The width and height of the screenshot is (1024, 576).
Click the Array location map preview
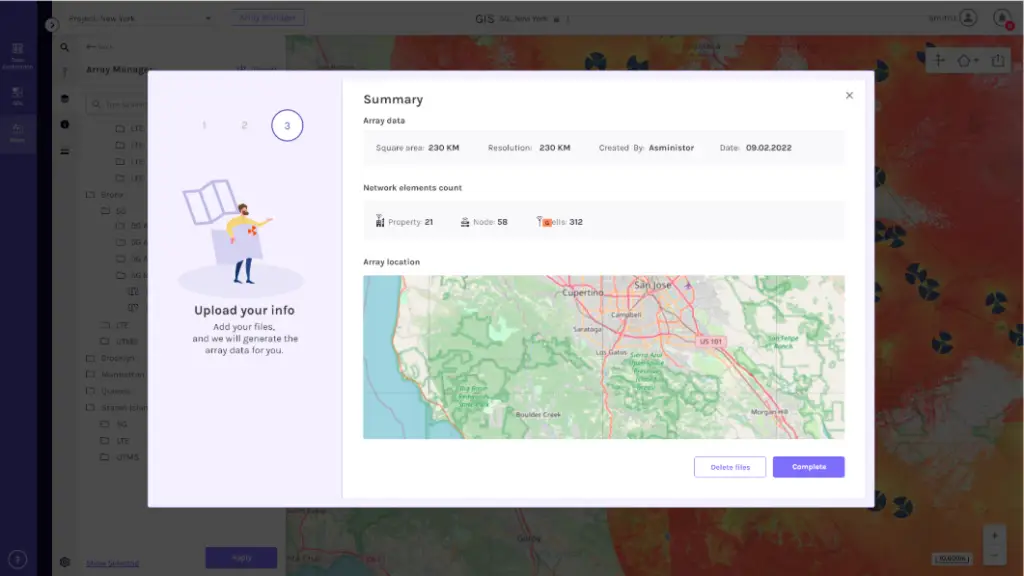point(603,357)
